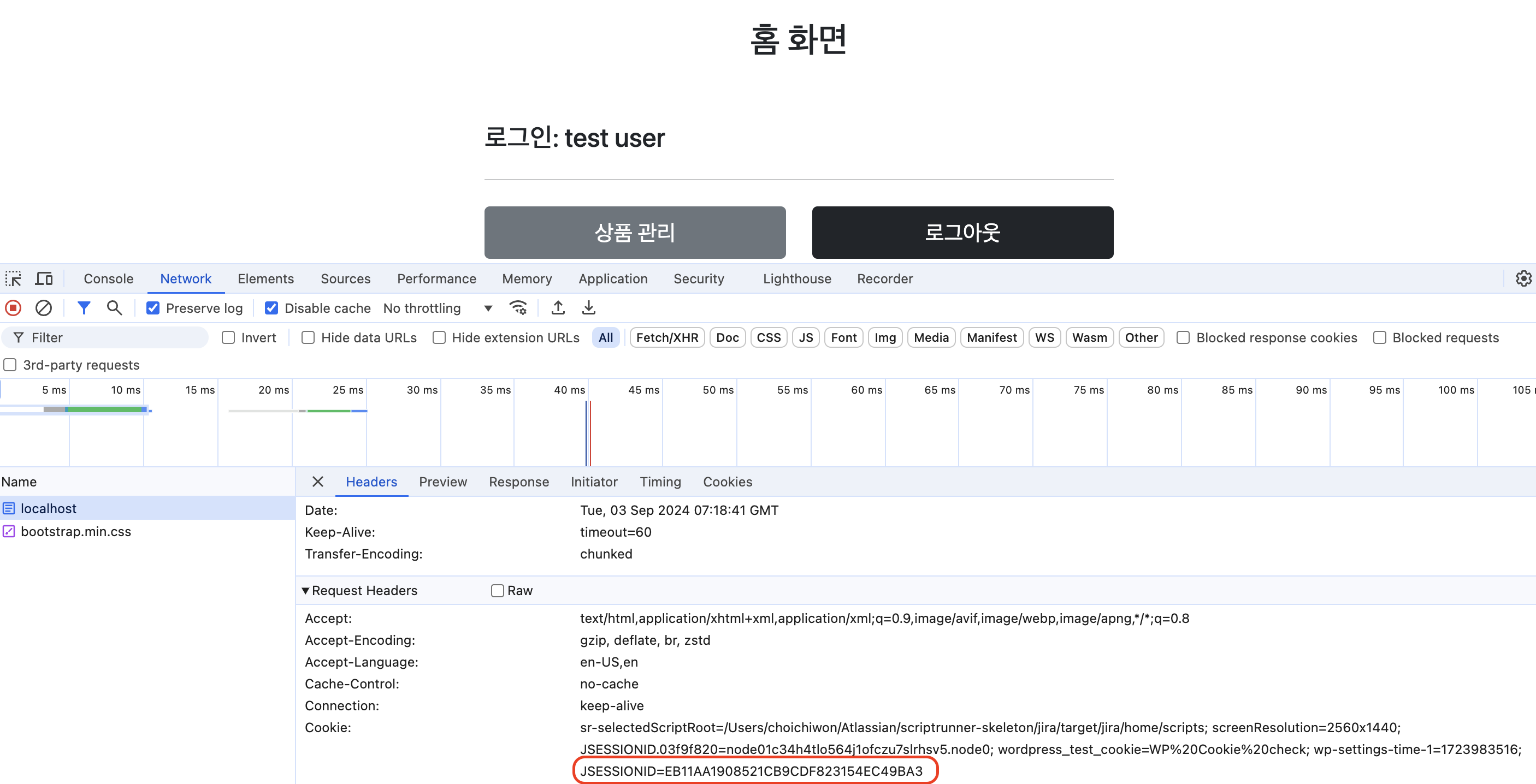
Task: Enable the Raw request headers checkbox
Action: [x=497, y=590]
